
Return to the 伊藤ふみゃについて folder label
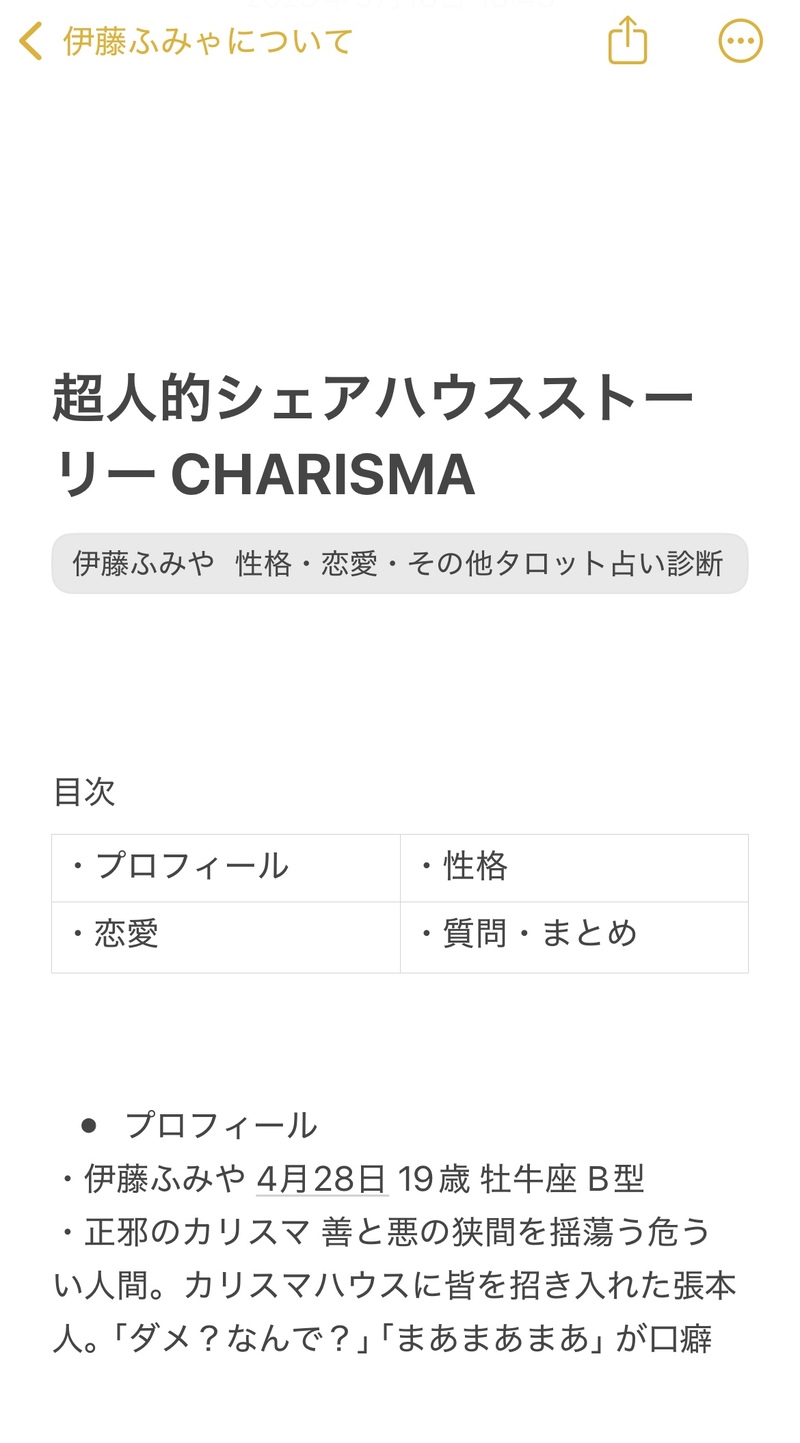click(208, 42)
